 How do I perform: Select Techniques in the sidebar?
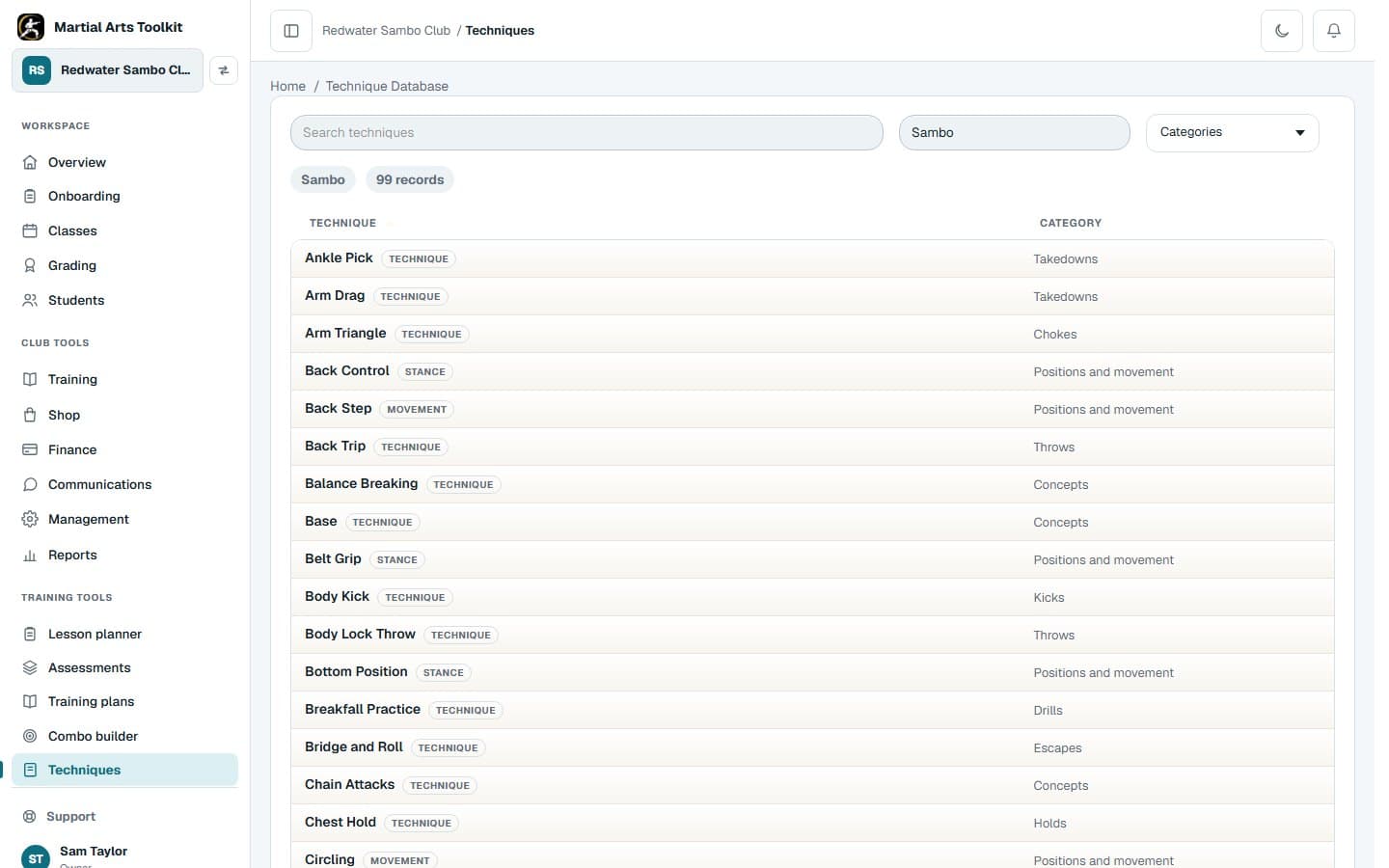[x=124, y=770]
